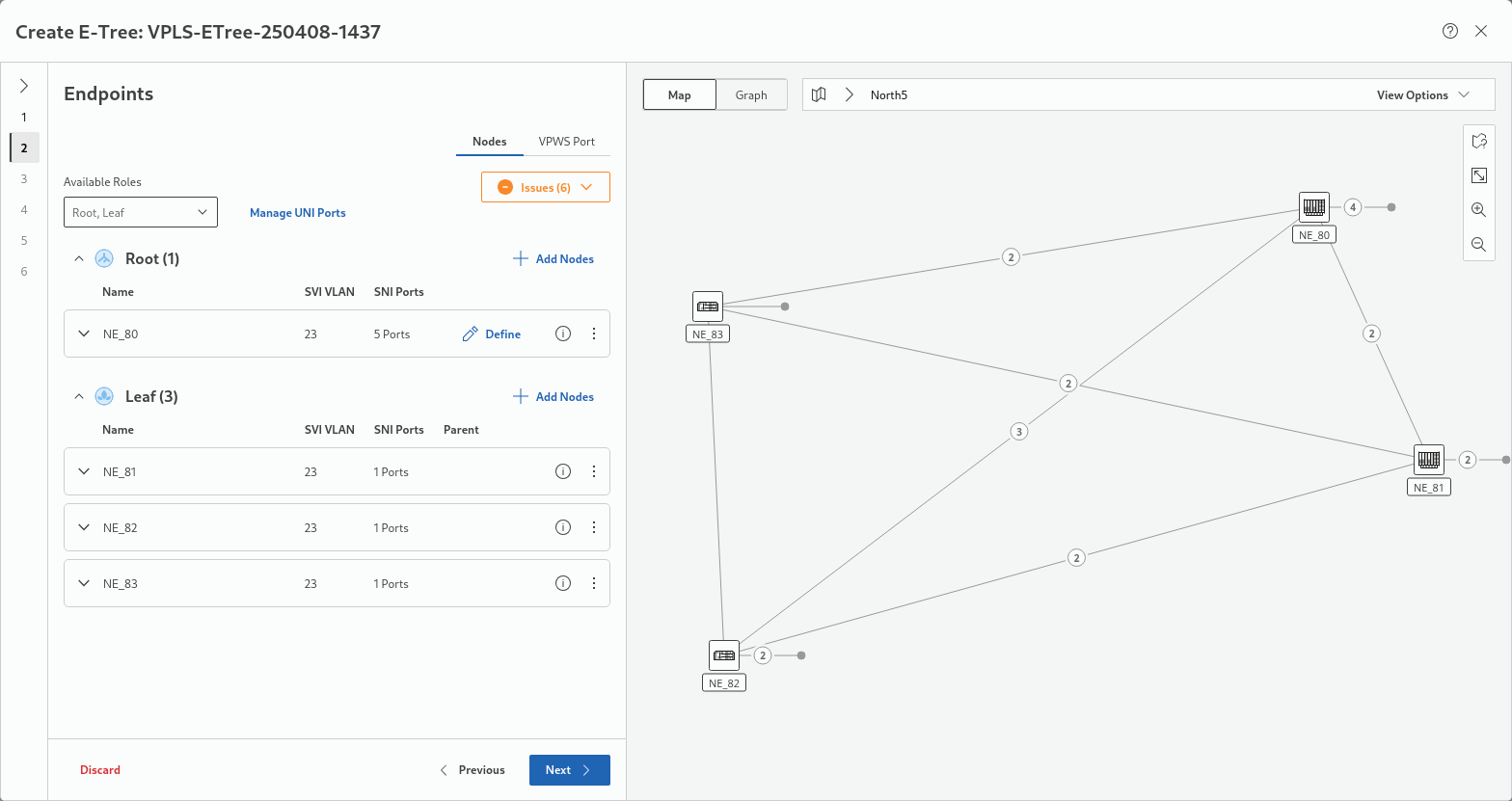This screenshot has width=1512, height=801.
Task: Switch map view to Graph
Action: coord(751,94)
